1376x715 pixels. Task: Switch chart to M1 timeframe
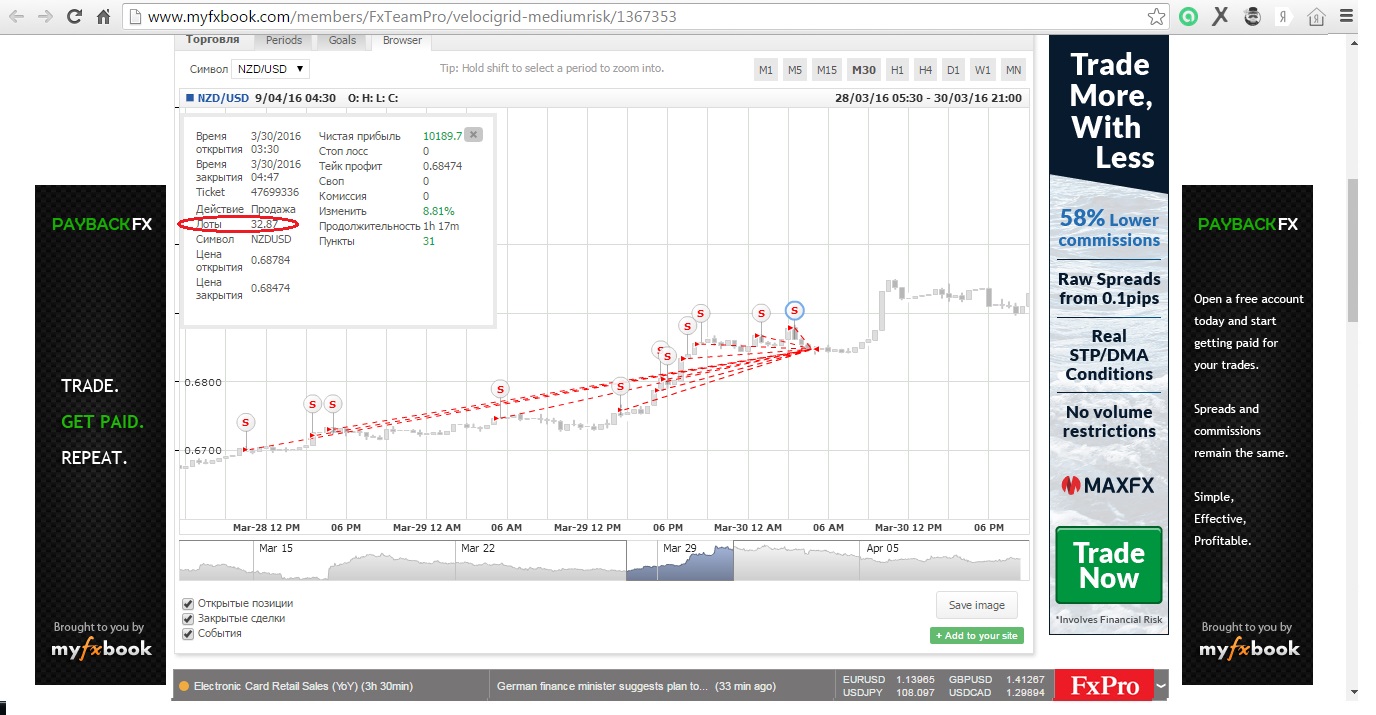pyautogui.click(x=766, y=70)
